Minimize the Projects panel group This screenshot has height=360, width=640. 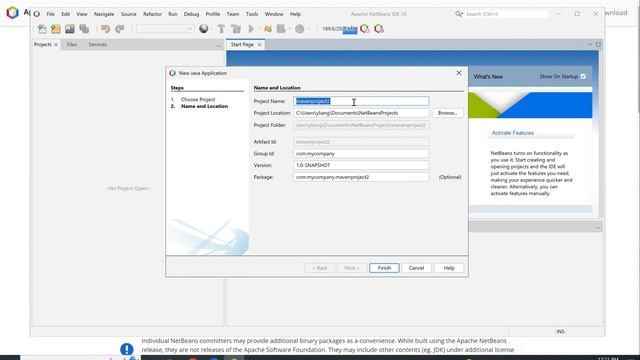tap(218, 45)
